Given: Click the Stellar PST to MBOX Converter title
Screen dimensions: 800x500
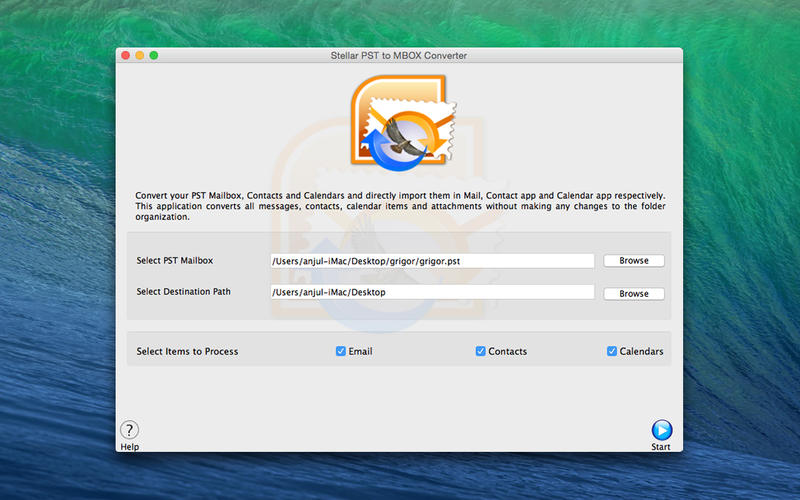Looking at the screenshot, I should click(x=399, y=56).
